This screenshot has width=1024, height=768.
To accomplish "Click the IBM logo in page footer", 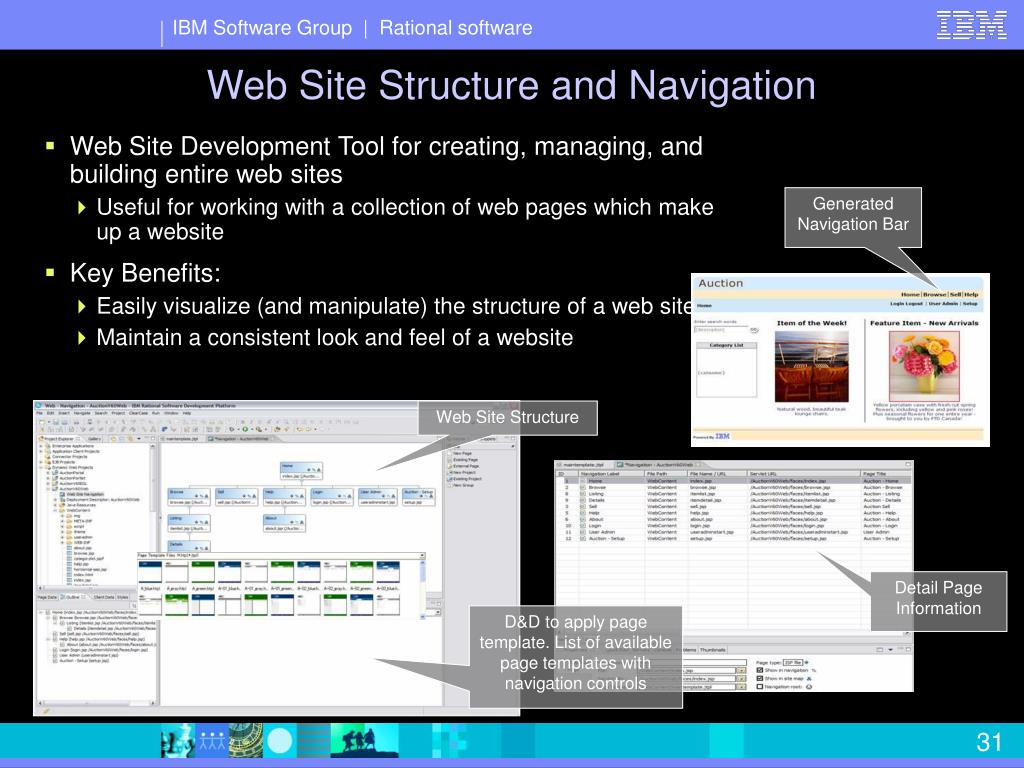I will point(722,436).
